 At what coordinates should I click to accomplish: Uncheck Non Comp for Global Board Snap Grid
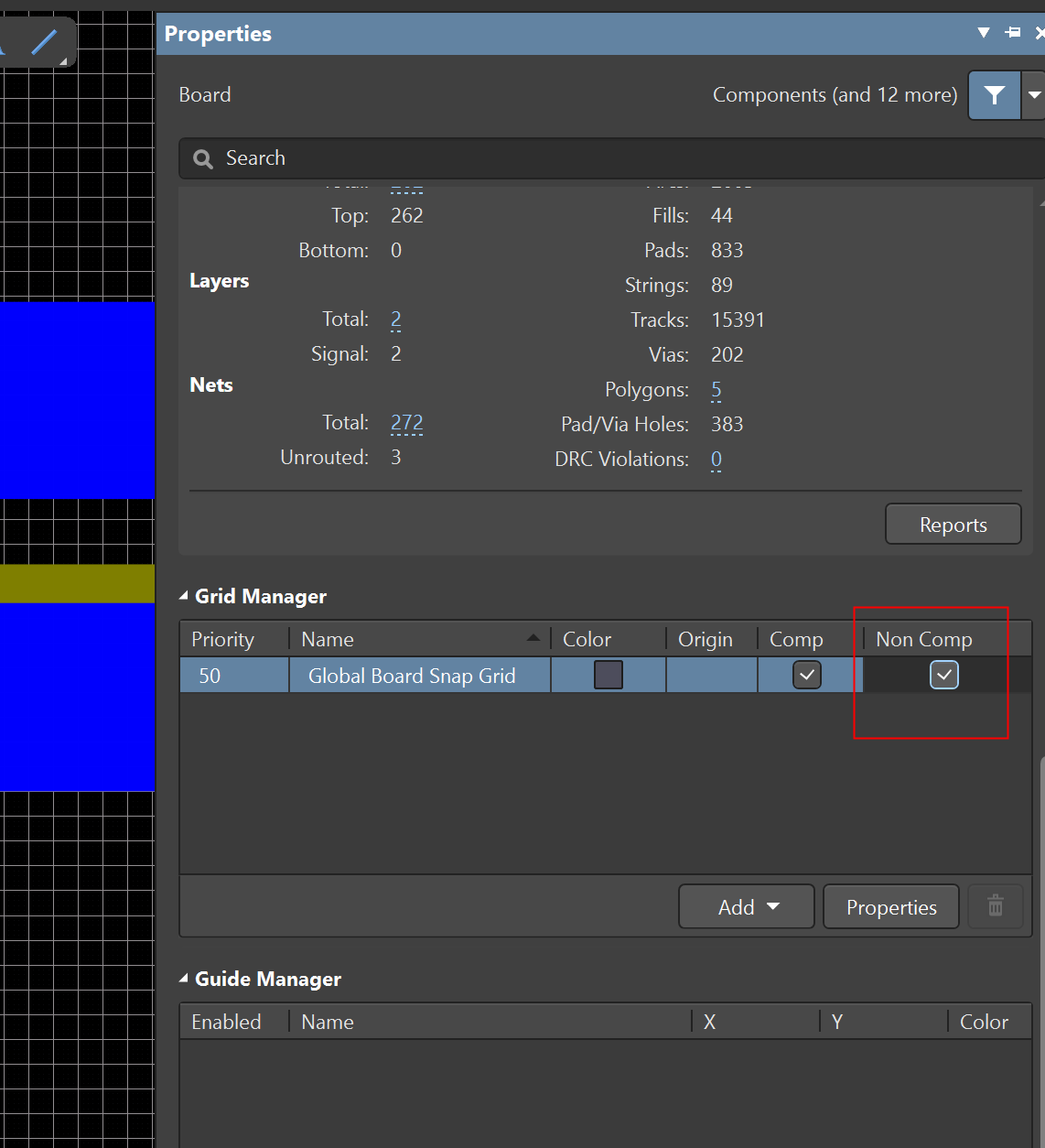[943, 675]
